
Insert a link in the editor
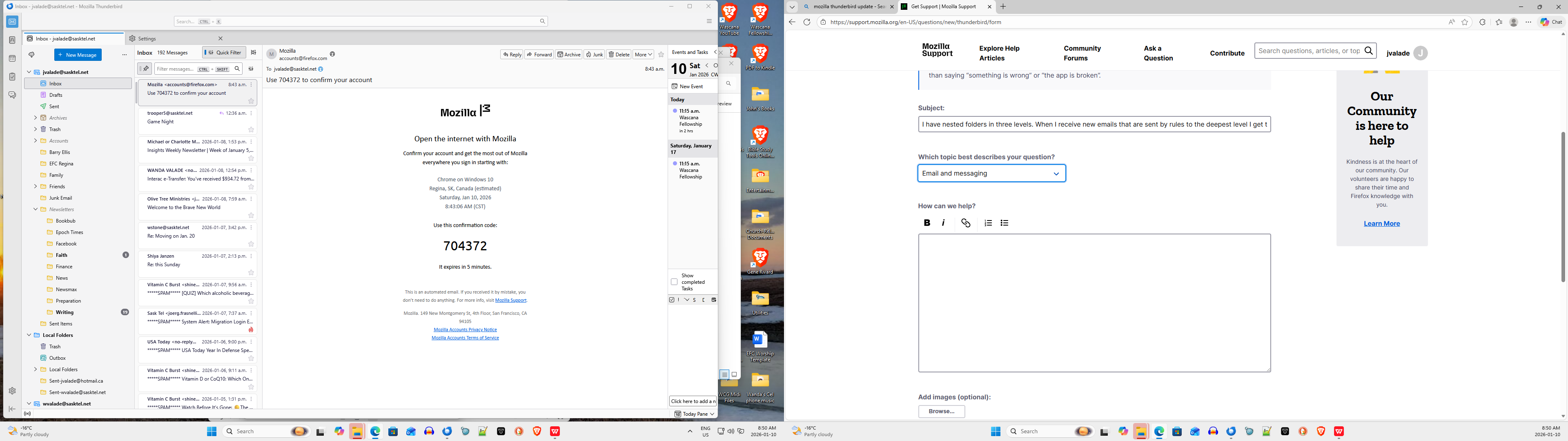(x=965, y=223)
